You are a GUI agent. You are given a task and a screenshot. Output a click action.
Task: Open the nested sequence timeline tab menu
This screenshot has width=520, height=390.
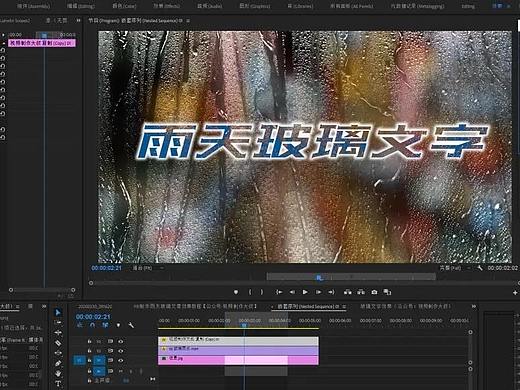coord(344,306)
